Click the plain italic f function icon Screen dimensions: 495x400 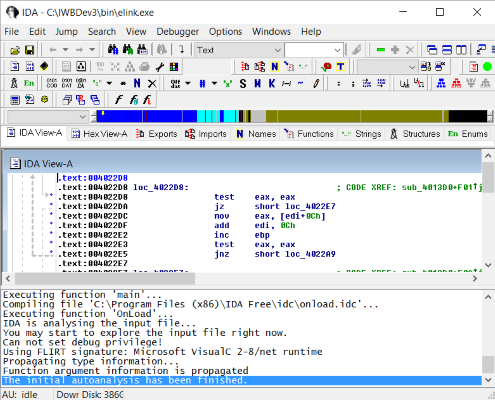[x=118, y=99]
